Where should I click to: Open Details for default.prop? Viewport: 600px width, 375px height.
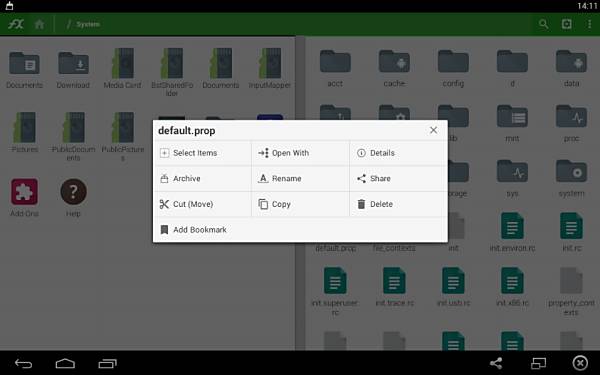pyautogui.click(x=398, y=153)
